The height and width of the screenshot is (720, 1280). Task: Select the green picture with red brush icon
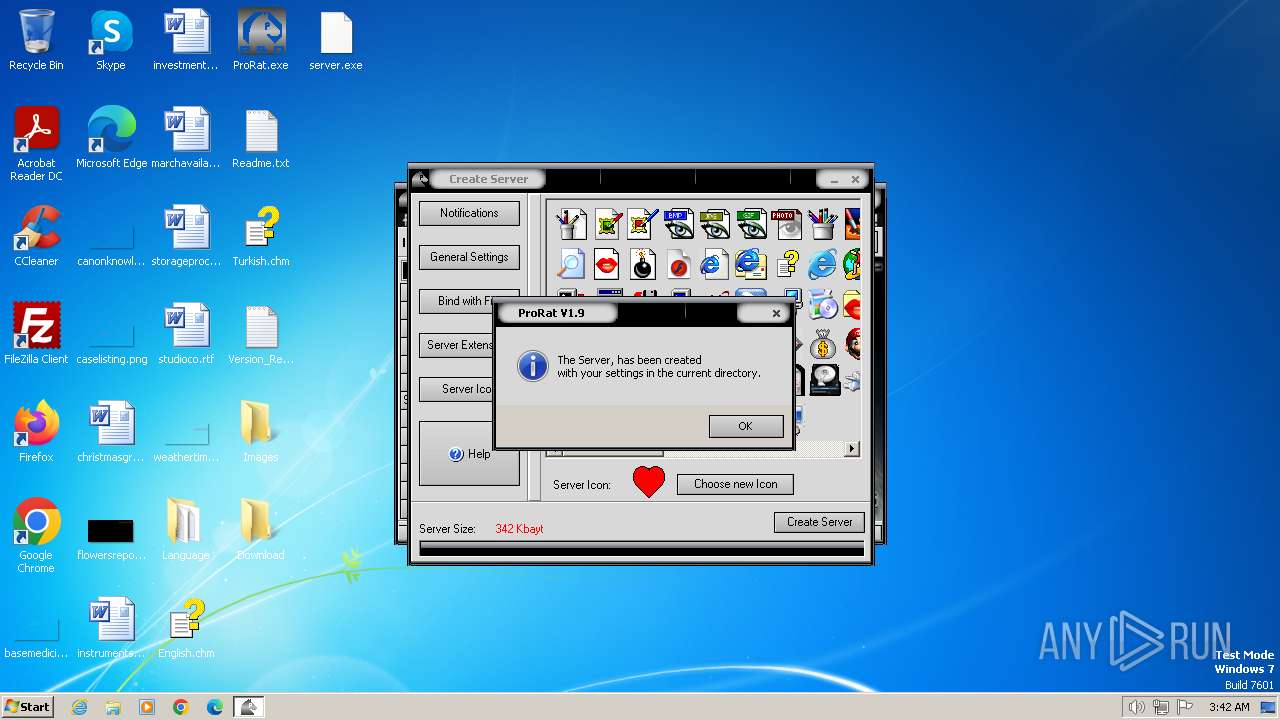click(607, 223)
